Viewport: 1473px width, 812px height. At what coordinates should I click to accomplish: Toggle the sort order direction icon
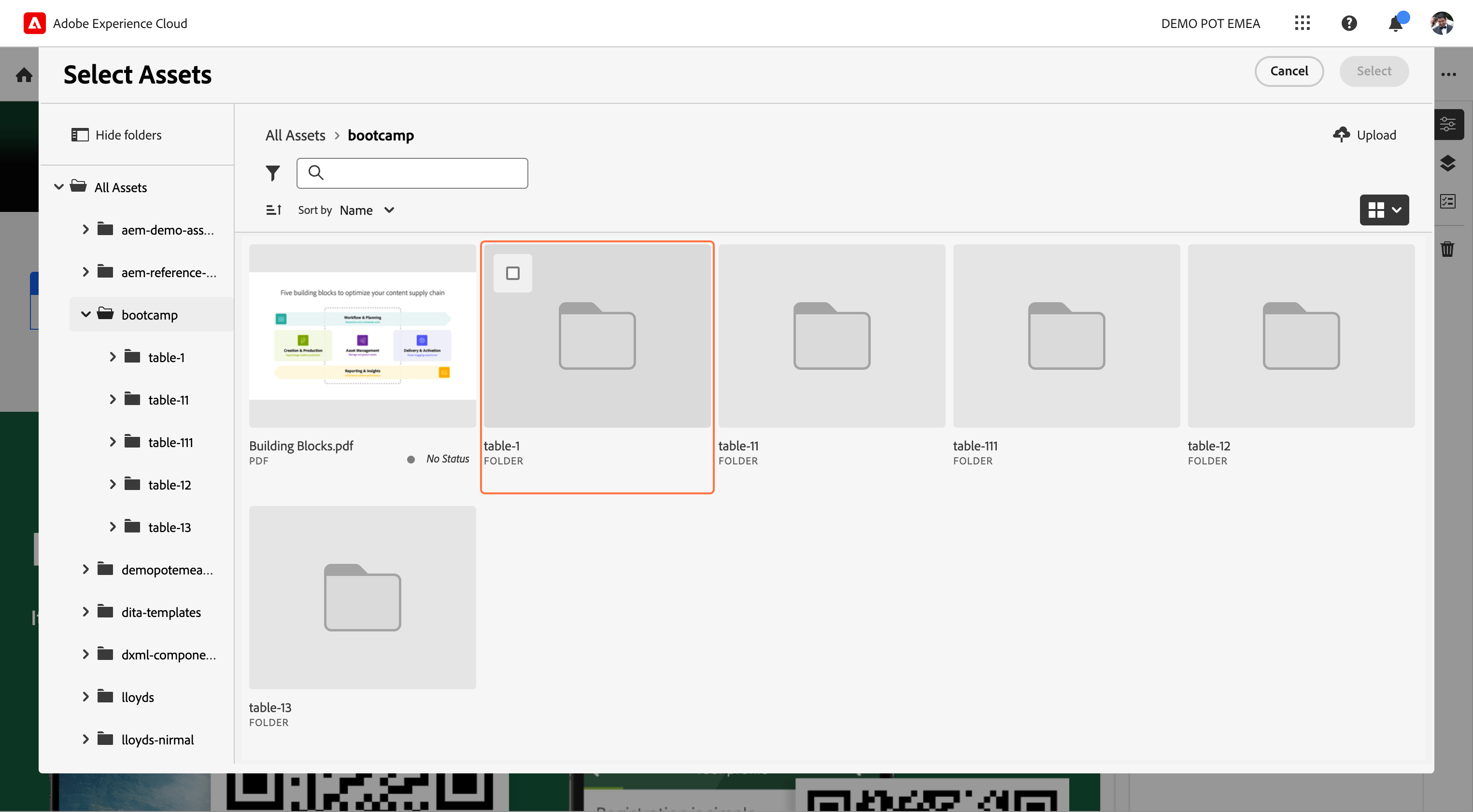click(x=274, y=210)
